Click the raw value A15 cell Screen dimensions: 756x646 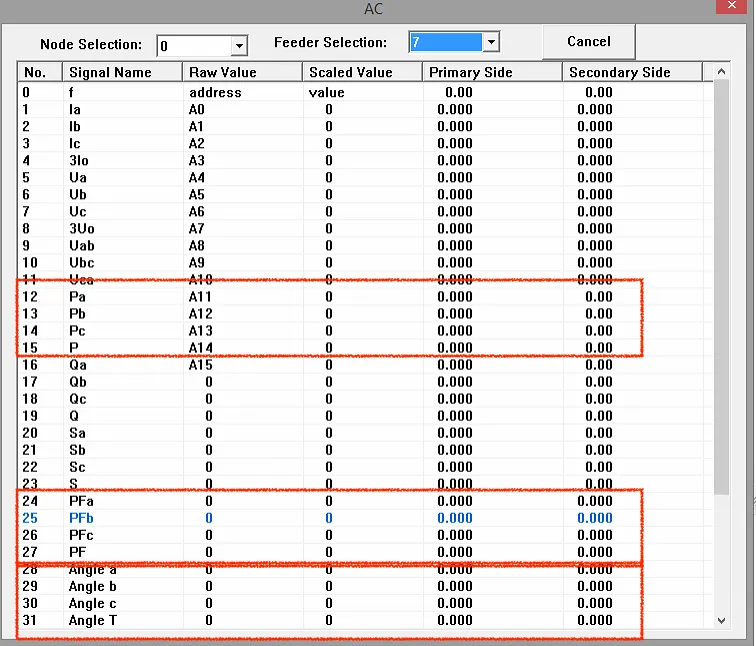(x=201, y=365)
